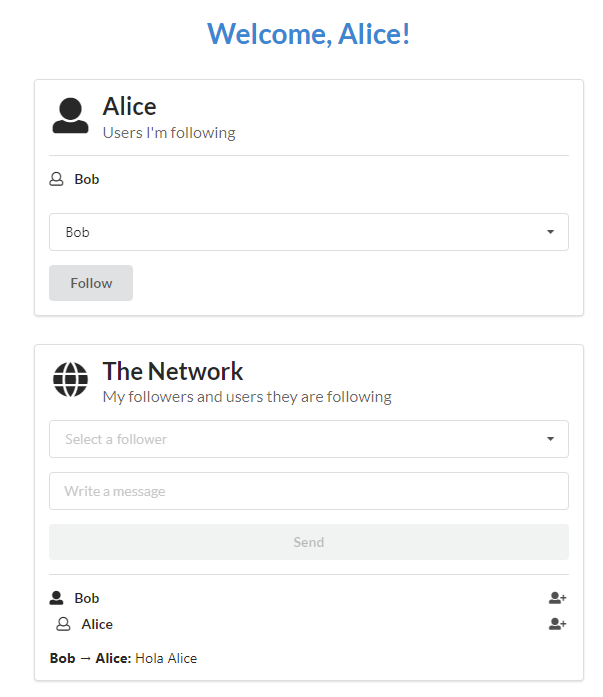
Task: Select Bob's name under Users I'm following
Action: point(87,180)
